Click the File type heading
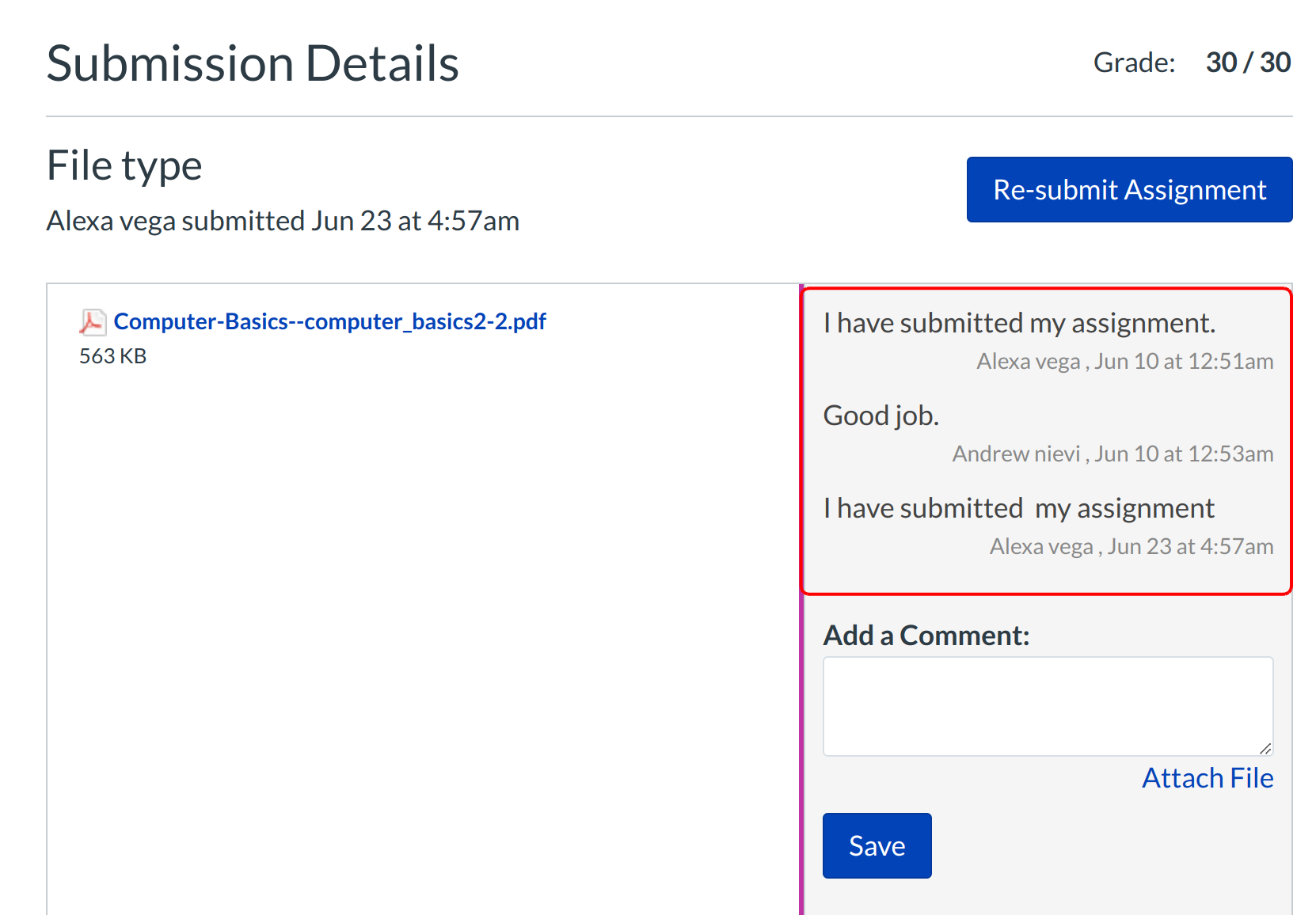The image size is (1316, 915). [x=124, y=166]
